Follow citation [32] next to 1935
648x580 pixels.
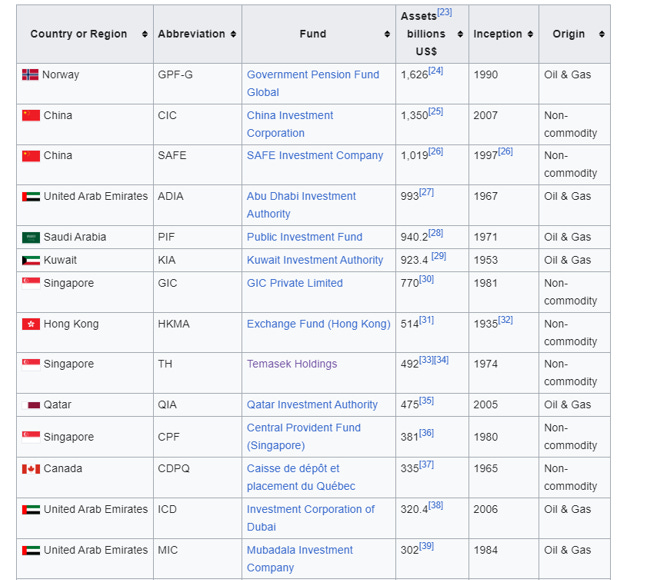tap(505, 320)
